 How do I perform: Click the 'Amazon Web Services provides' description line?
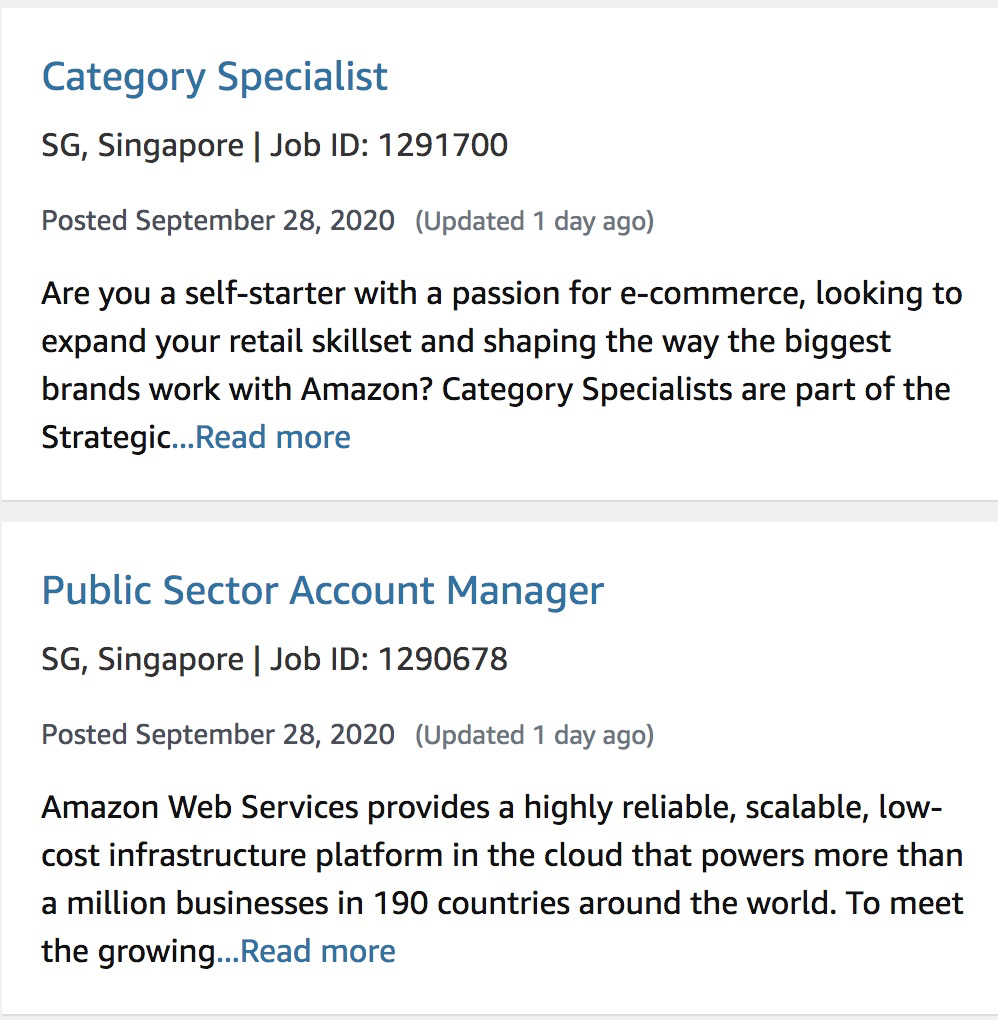[x=491, y=807]
